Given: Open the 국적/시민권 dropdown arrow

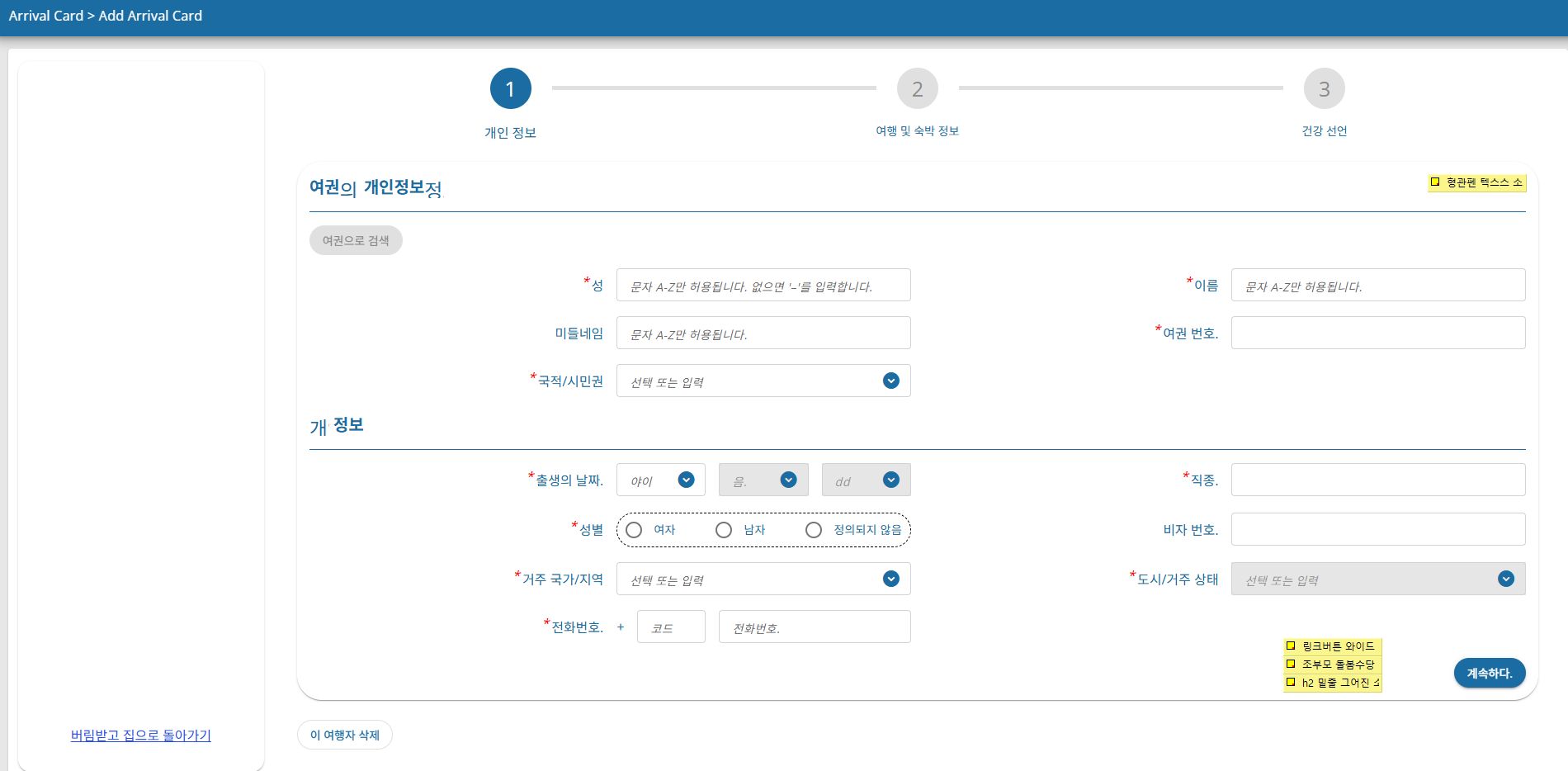Looking at the screenshot, I should (x=890, y=381).
